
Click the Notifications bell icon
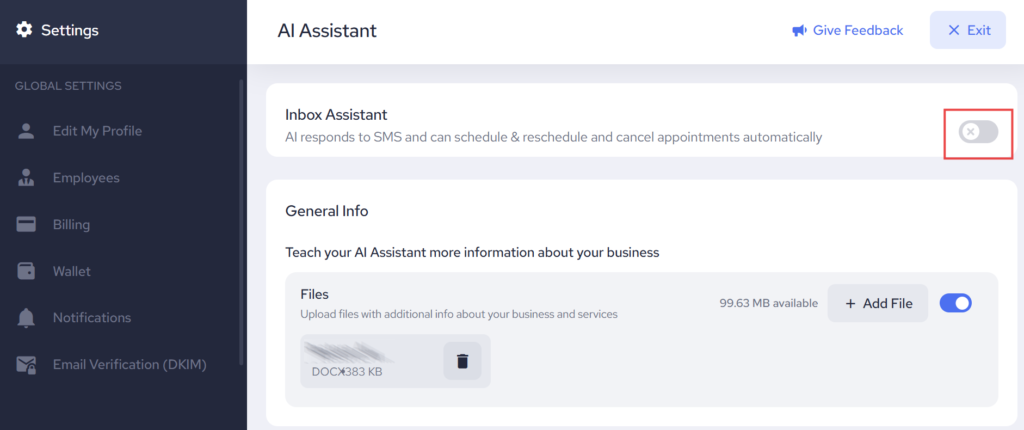(x=26, y=318)
